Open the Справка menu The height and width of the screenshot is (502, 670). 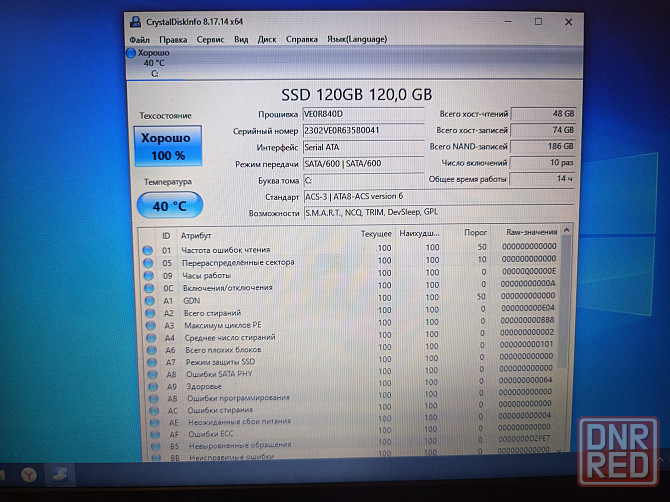(302, 39)
